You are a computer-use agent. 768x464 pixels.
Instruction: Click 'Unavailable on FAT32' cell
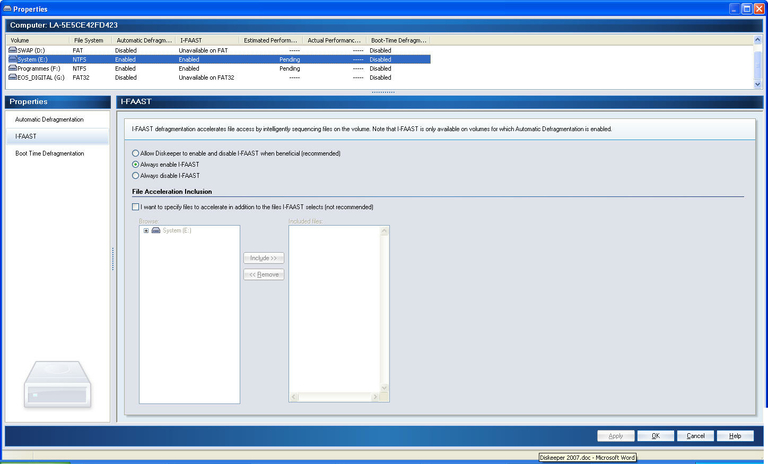[x=206, y=77]
